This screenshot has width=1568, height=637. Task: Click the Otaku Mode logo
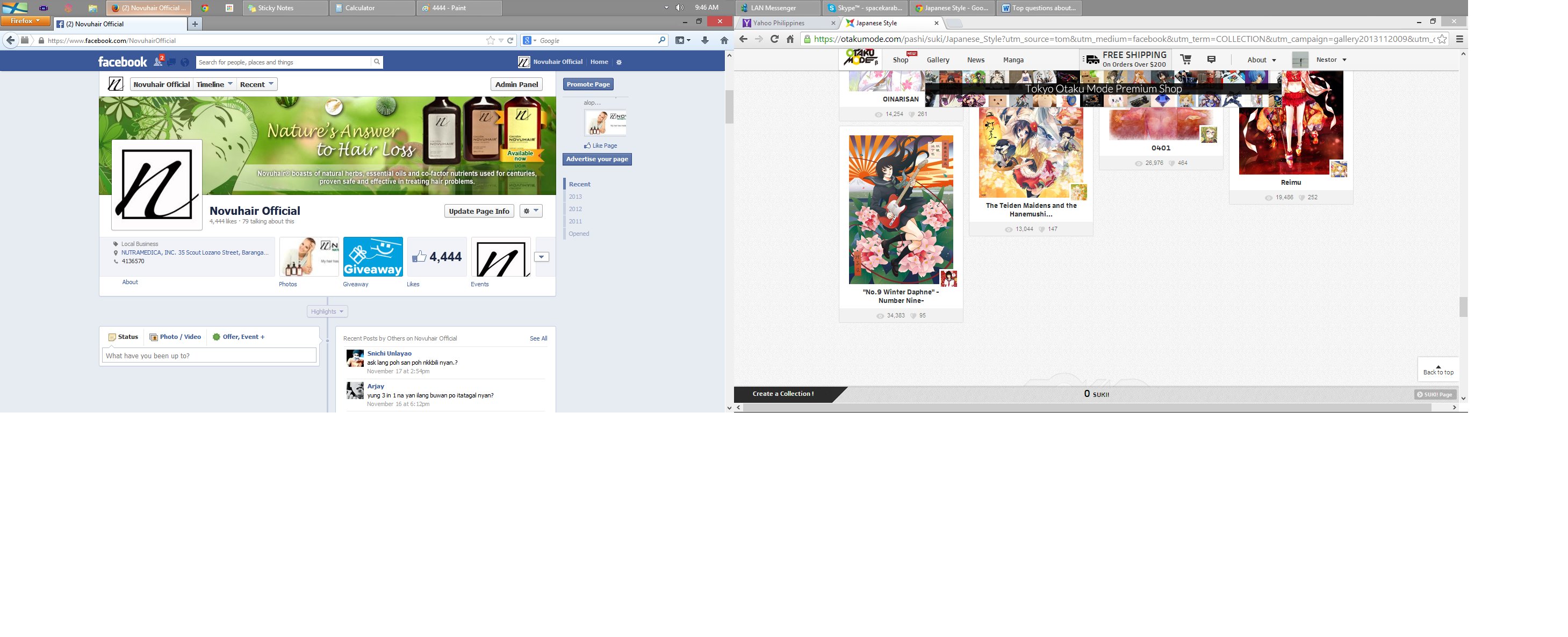(860, 58)
